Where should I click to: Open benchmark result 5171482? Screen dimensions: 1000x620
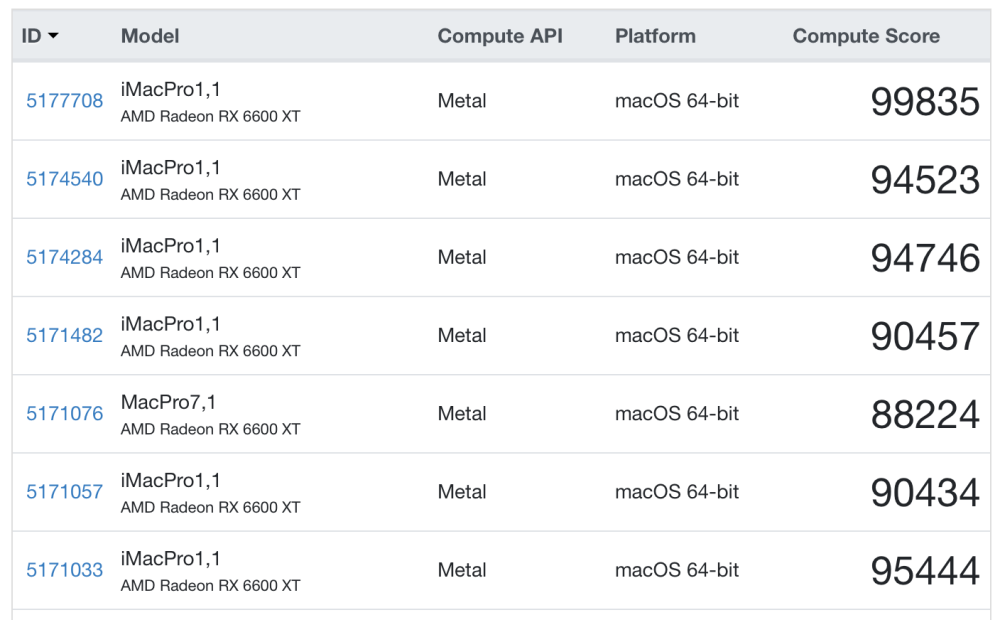64,336
